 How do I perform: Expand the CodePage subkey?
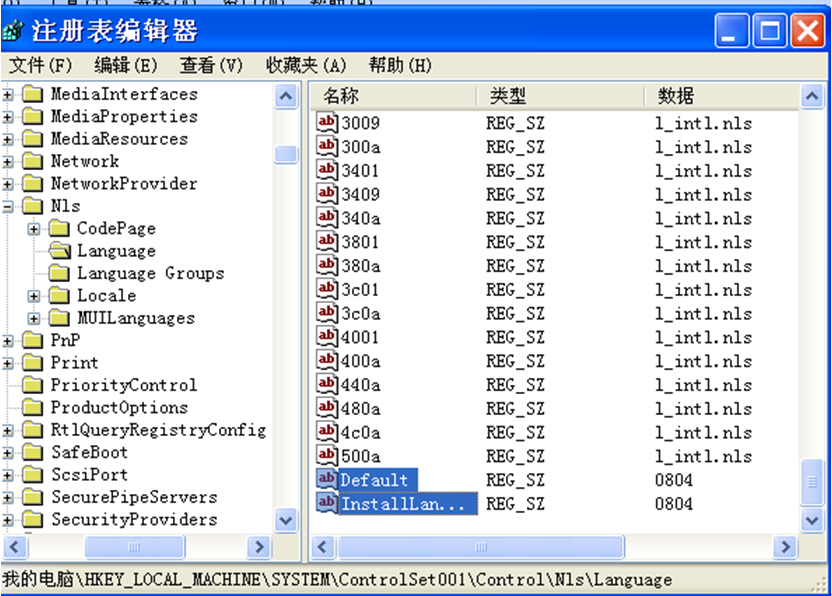pos(34,229)
